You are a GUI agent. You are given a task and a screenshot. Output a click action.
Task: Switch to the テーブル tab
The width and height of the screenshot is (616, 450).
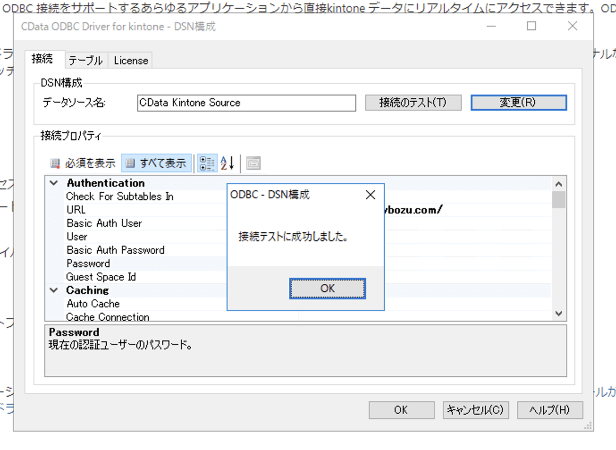point(86,61)
